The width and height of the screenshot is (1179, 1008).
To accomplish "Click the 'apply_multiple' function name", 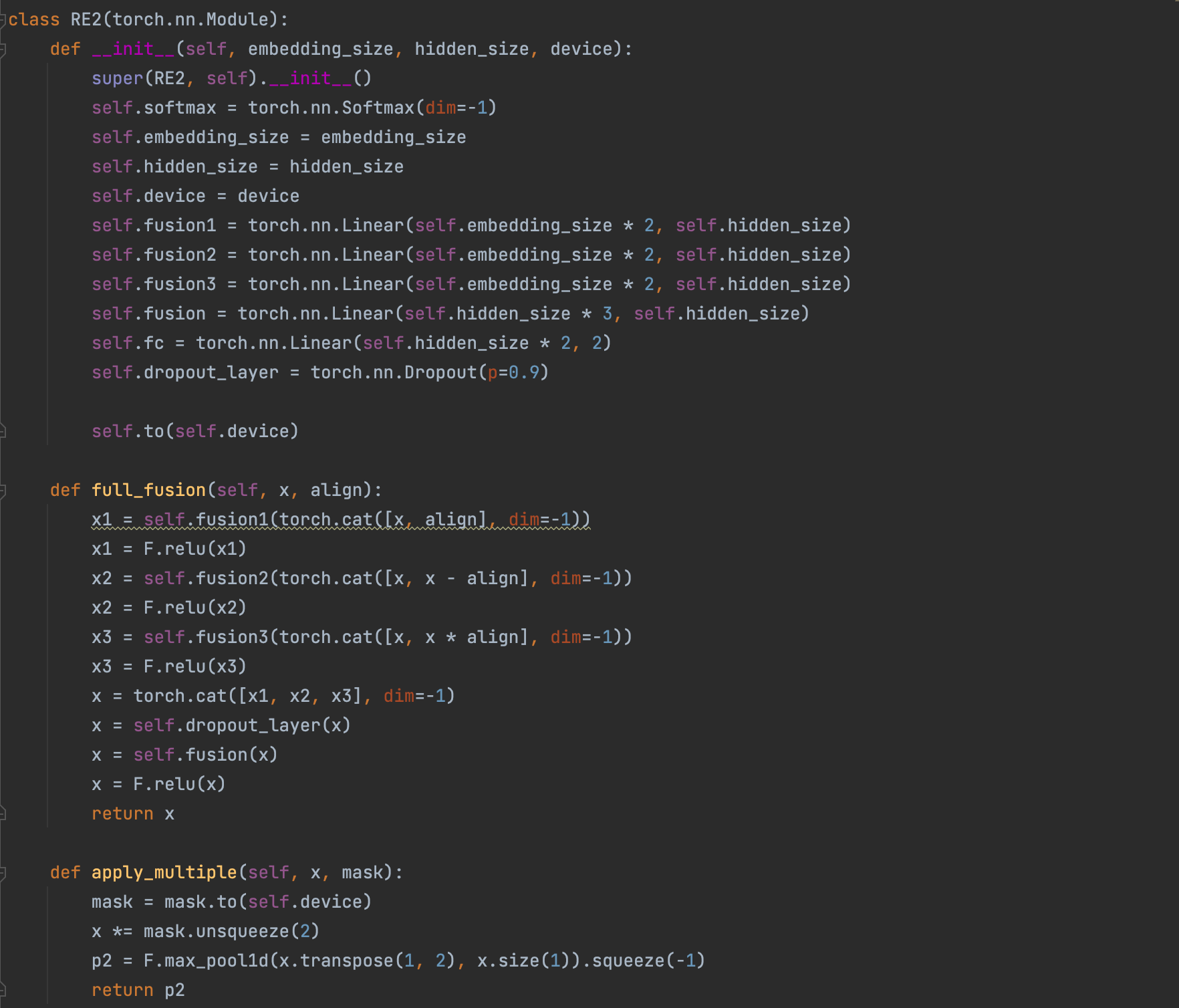I will click(164, 872).
